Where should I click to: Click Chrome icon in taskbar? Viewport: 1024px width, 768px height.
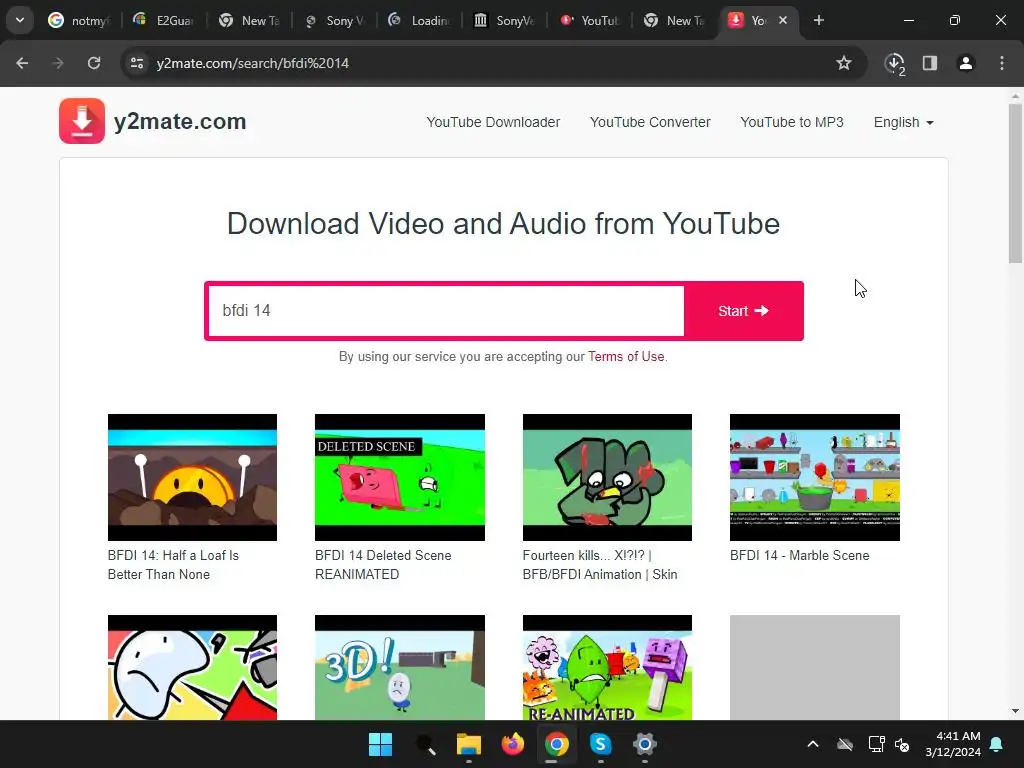pos(556,744)
